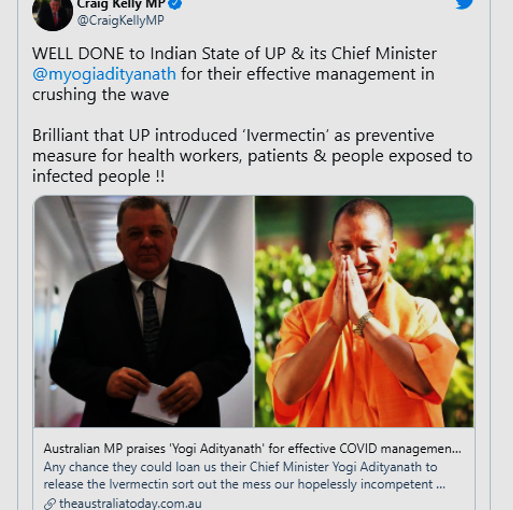Click the link chain icon beside theaustraliatoday.com.au

[x=50, y=504]
